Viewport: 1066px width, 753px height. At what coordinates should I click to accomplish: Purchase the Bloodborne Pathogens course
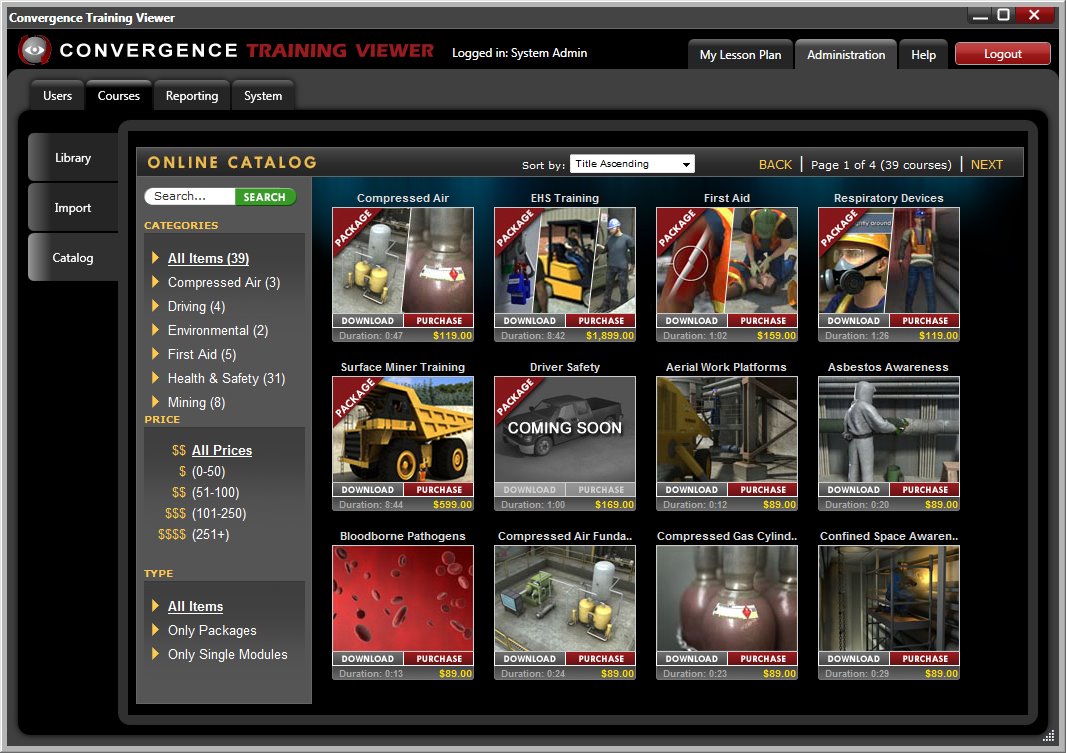(439, 659)
